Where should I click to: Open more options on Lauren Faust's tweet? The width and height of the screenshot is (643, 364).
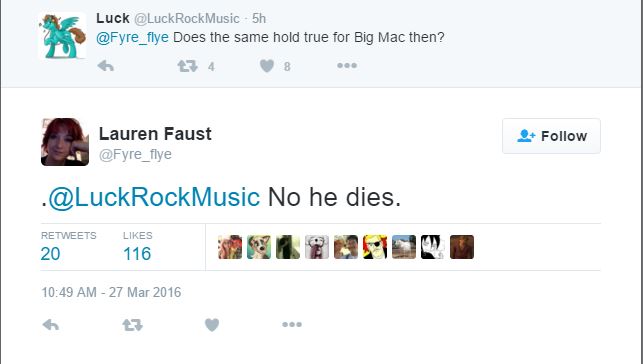(x=292, y=325)
